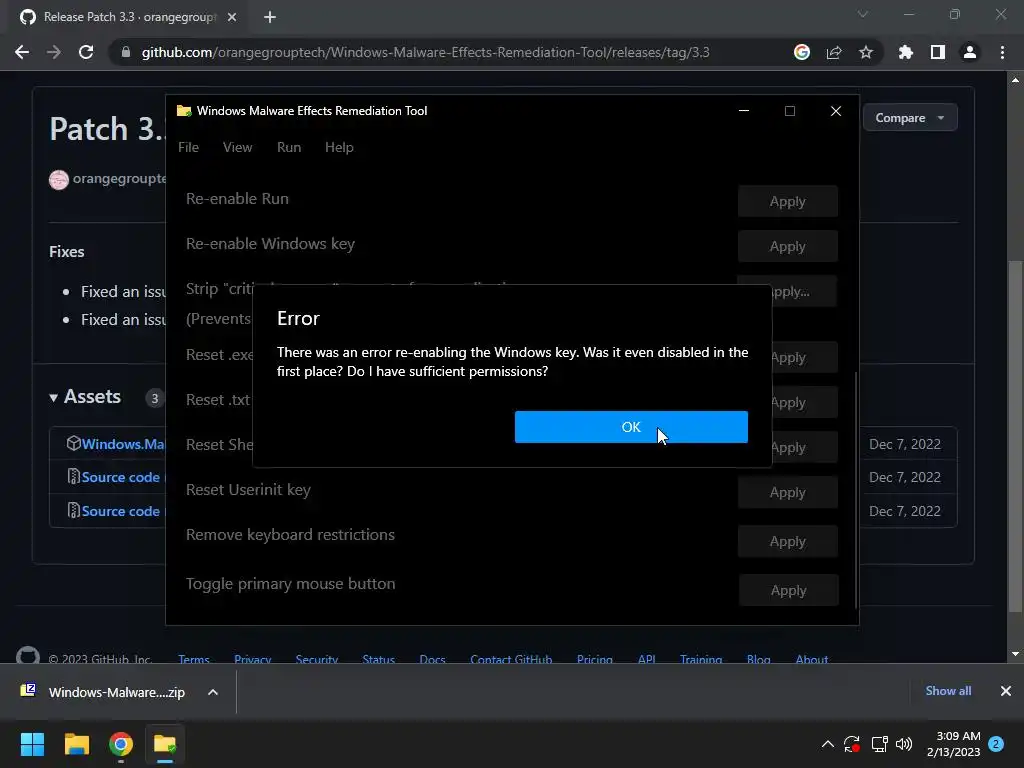The image size is (1024, 768).
Task: Open the Status footer link
Action: coord(378,659)
